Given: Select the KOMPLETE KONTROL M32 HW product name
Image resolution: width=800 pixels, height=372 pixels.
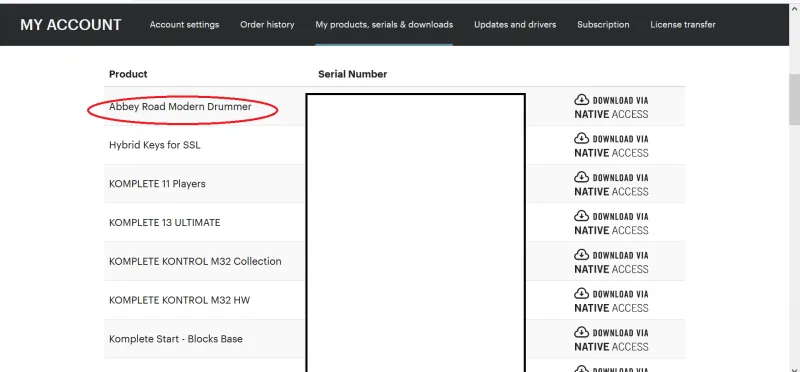Looking at the screenshot, I should [180, 300].
